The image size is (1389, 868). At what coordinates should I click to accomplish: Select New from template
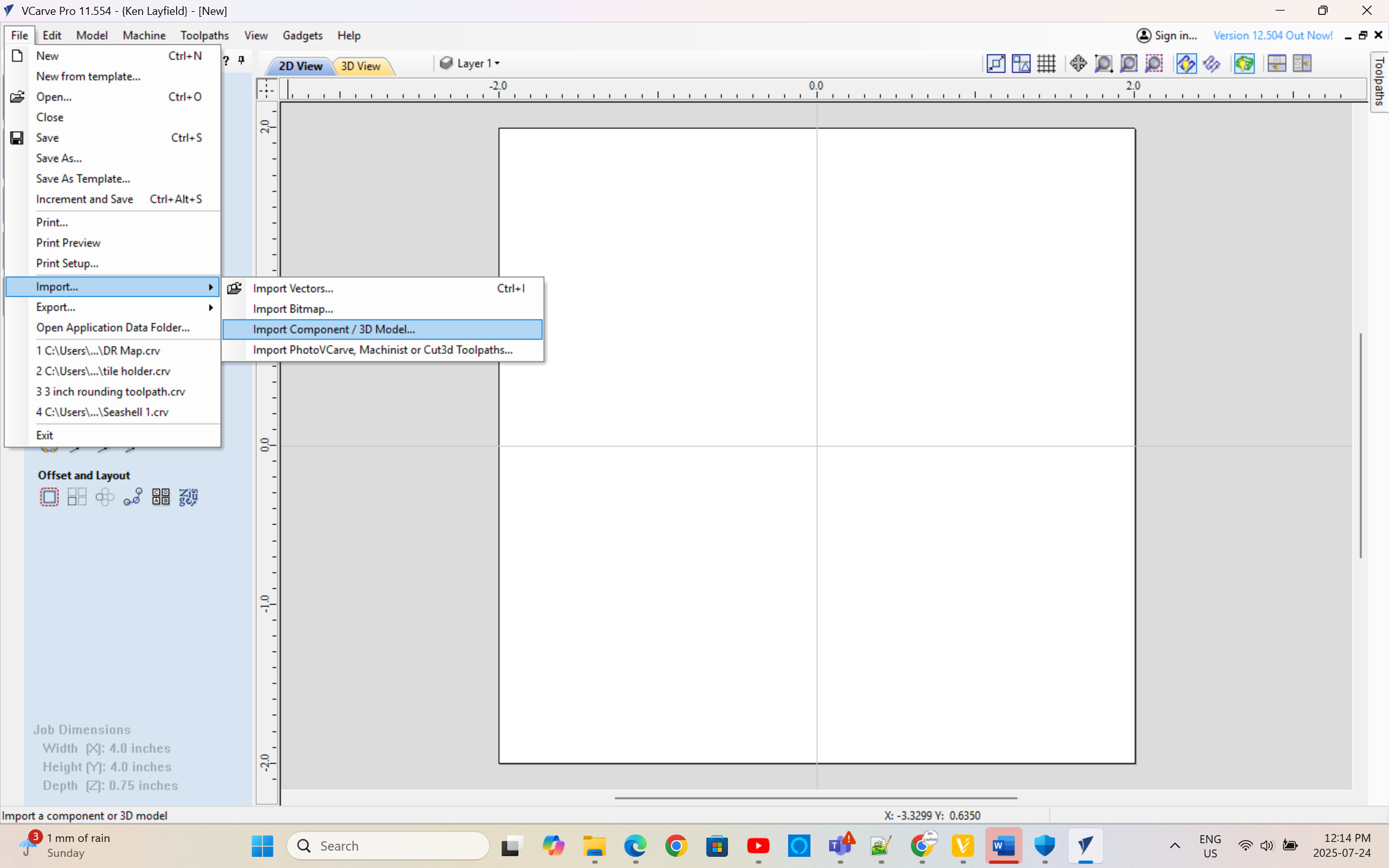tap(112, 76)
